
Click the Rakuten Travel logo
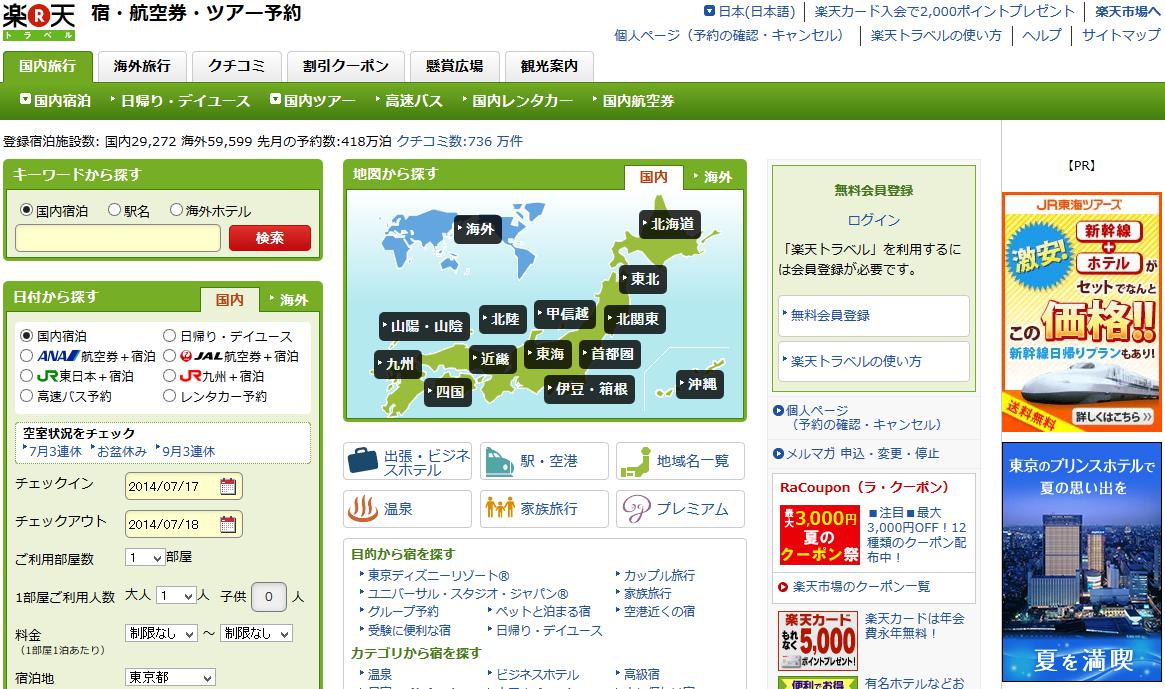39,22
